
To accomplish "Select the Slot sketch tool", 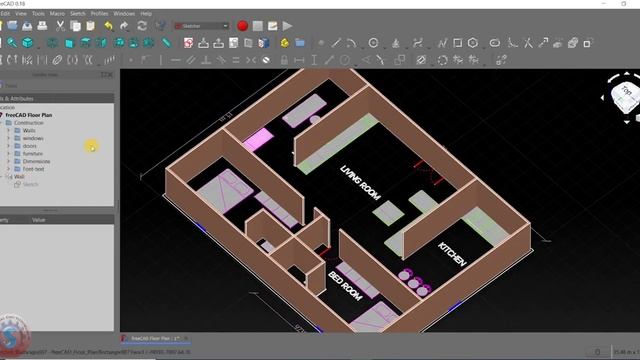I will click(x=495, y=42).
